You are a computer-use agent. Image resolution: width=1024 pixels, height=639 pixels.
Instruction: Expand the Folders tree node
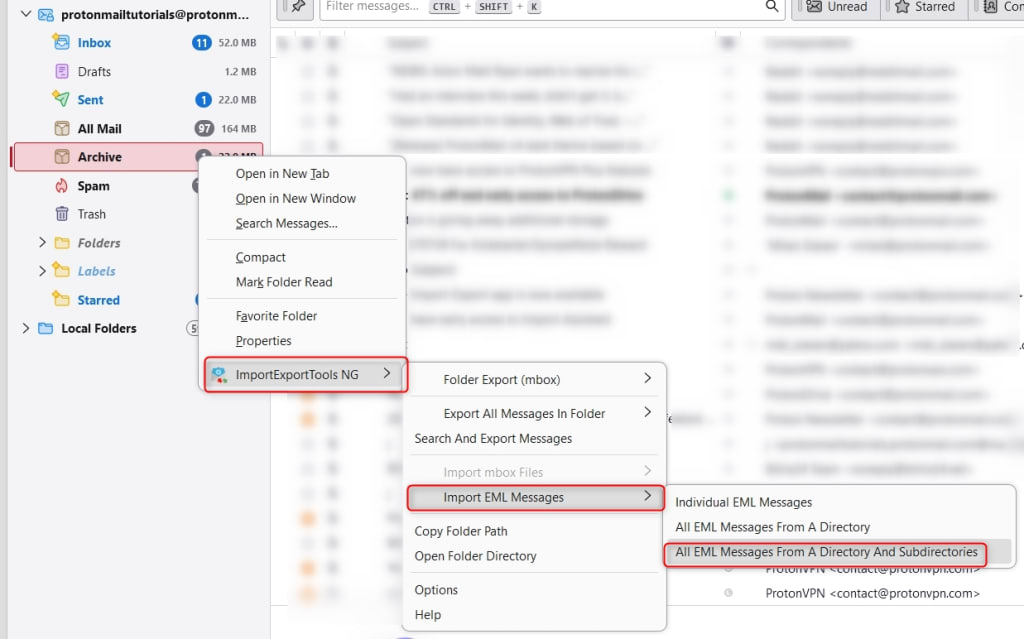coord(42,242)
